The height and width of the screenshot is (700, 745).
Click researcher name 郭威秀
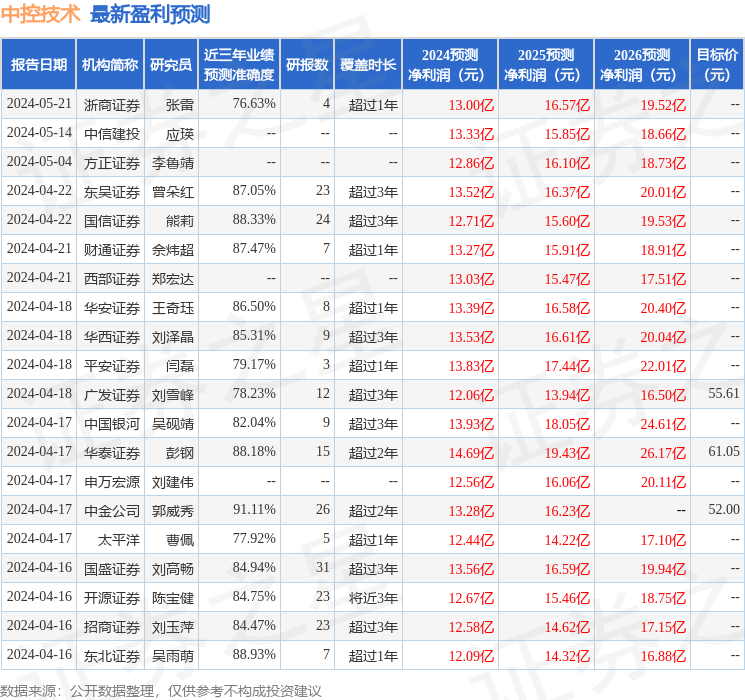point(173,511)
